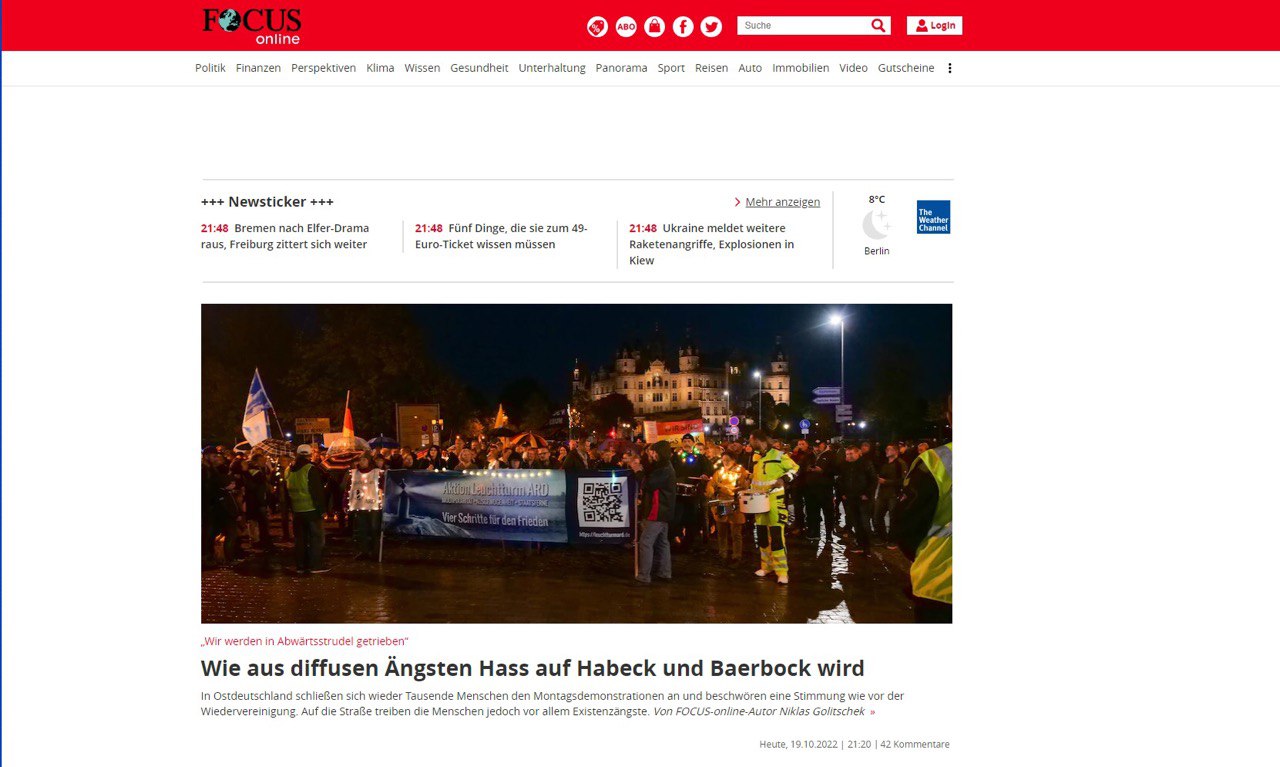Click The Weather Channel logo
The image size is (1280, 767).
click(x=933, y=217)
